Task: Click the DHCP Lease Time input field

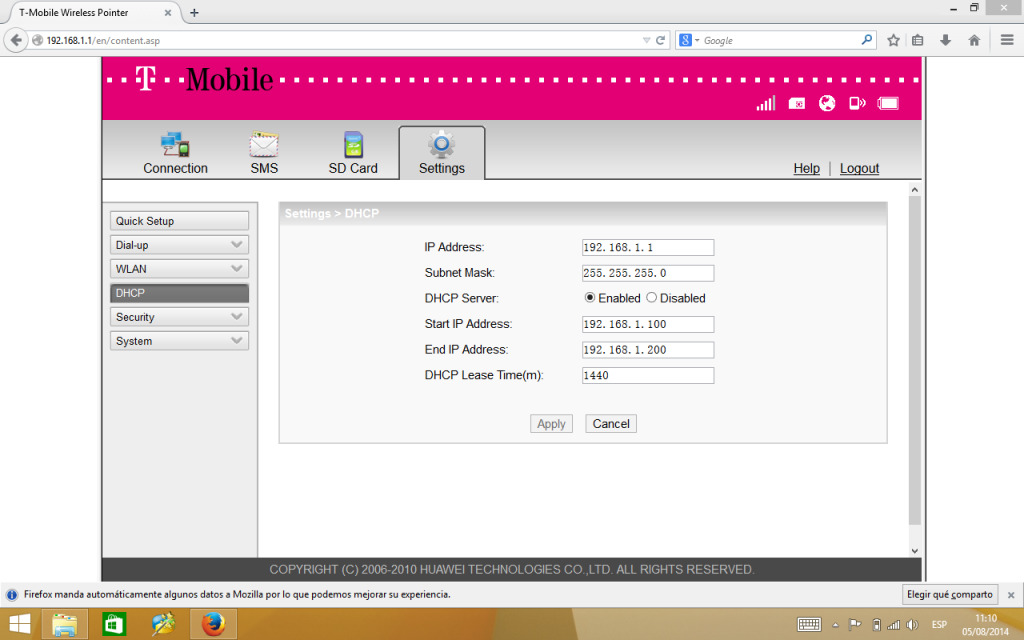Action: point(648,376)
